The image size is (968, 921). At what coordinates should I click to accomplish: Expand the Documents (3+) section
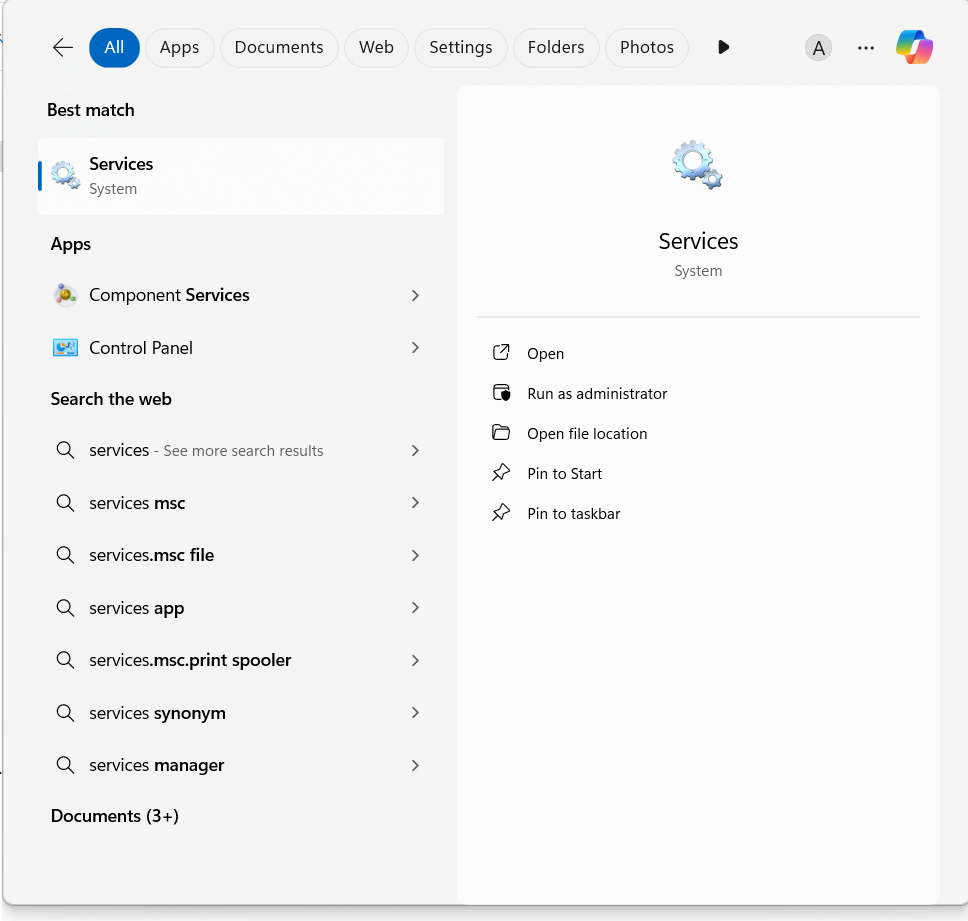[114, 816]
